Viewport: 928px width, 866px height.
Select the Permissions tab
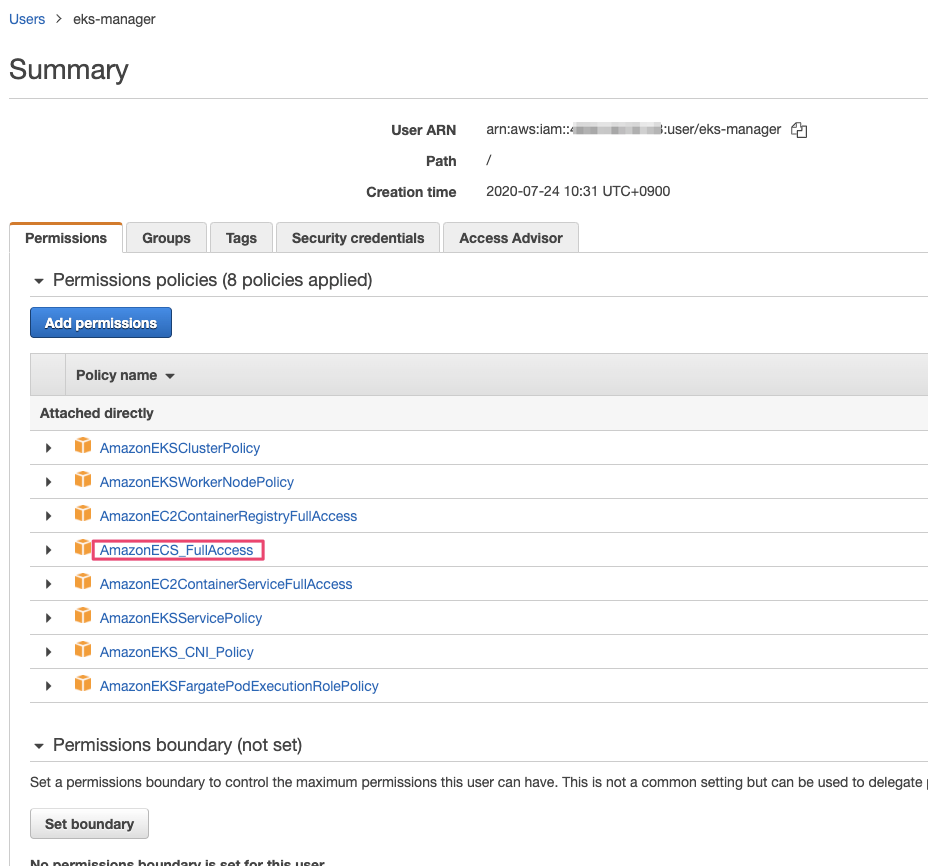point(66,238)
